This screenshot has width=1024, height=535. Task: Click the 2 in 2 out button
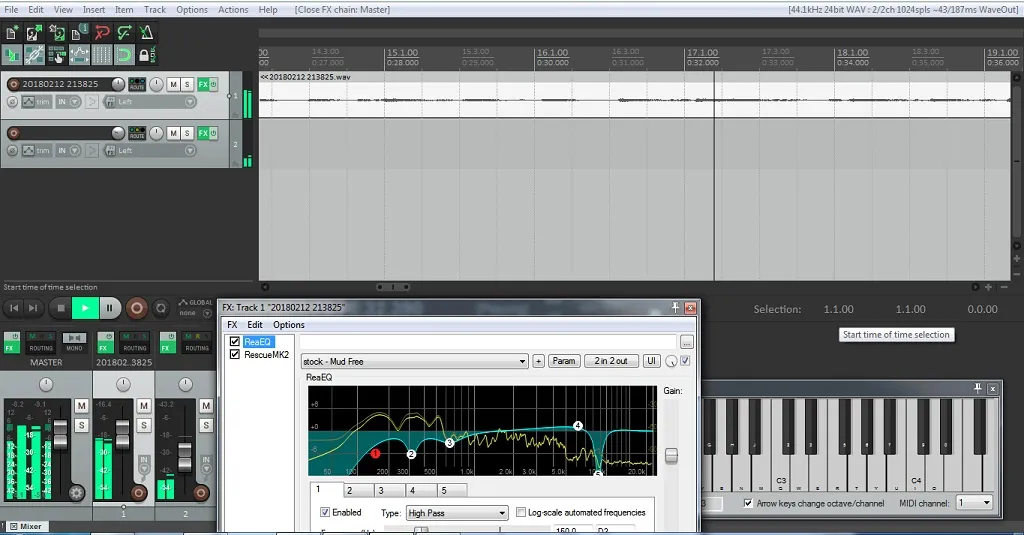click(x=611, y=361)
